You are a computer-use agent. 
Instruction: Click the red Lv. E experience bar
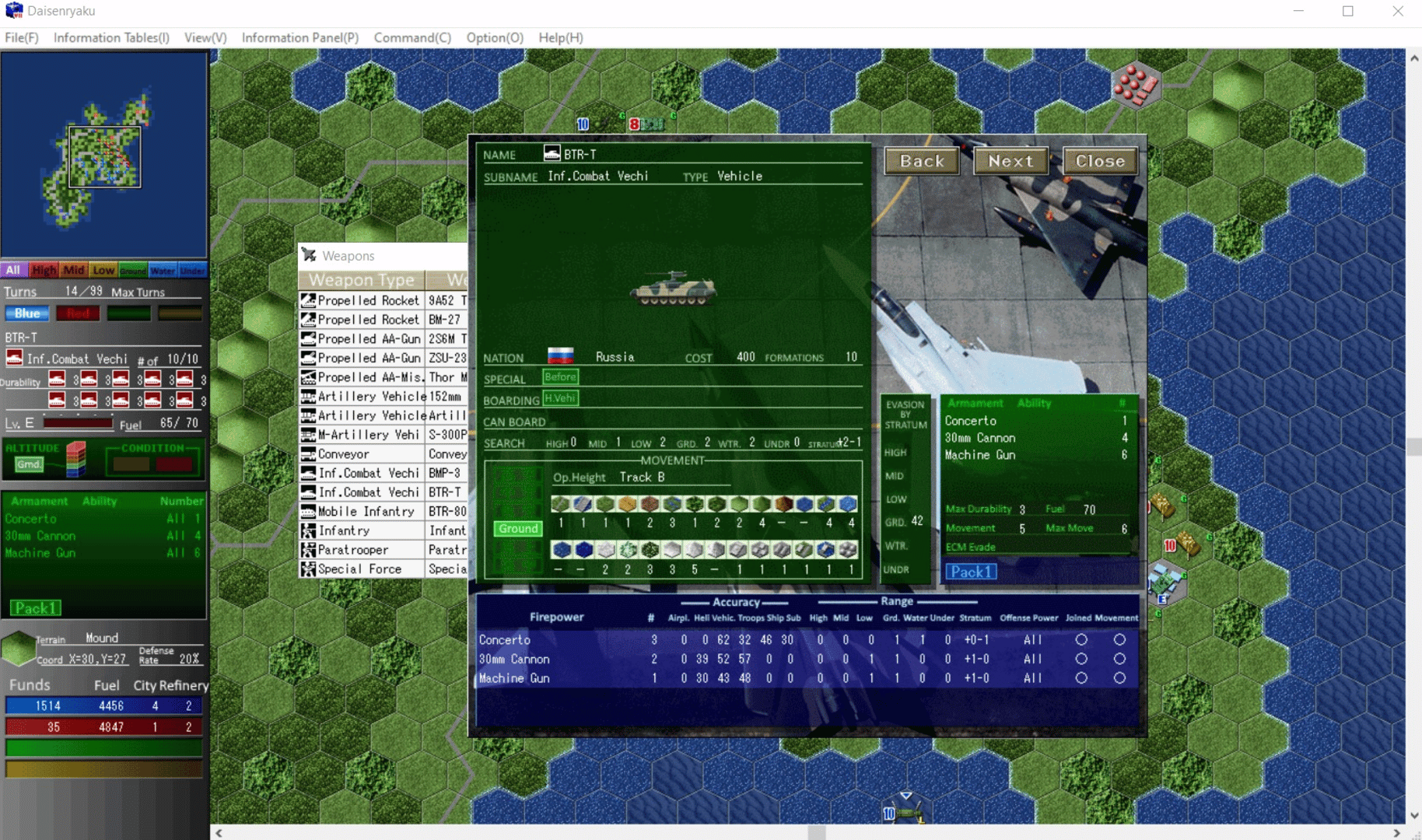point(78,423)
